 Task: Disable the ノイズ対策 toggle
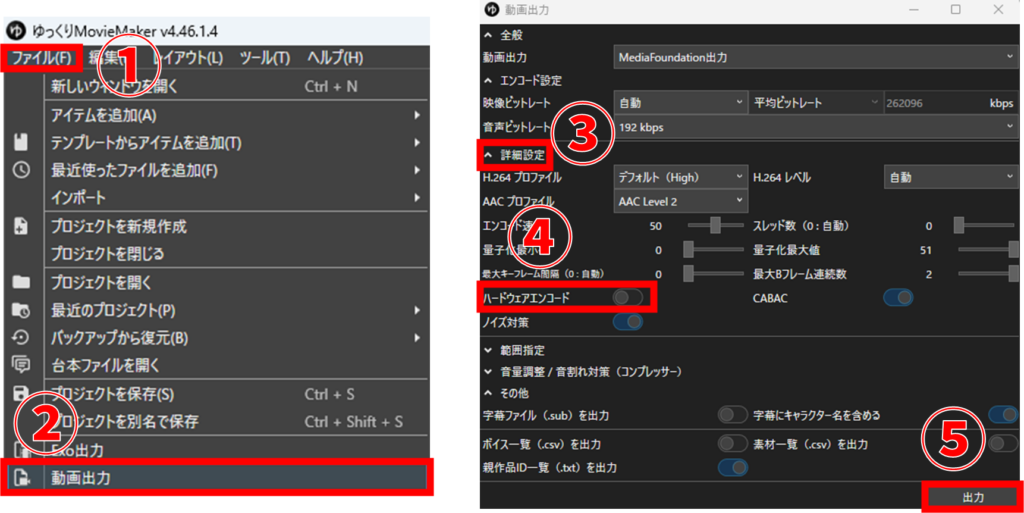coord(628,322)
